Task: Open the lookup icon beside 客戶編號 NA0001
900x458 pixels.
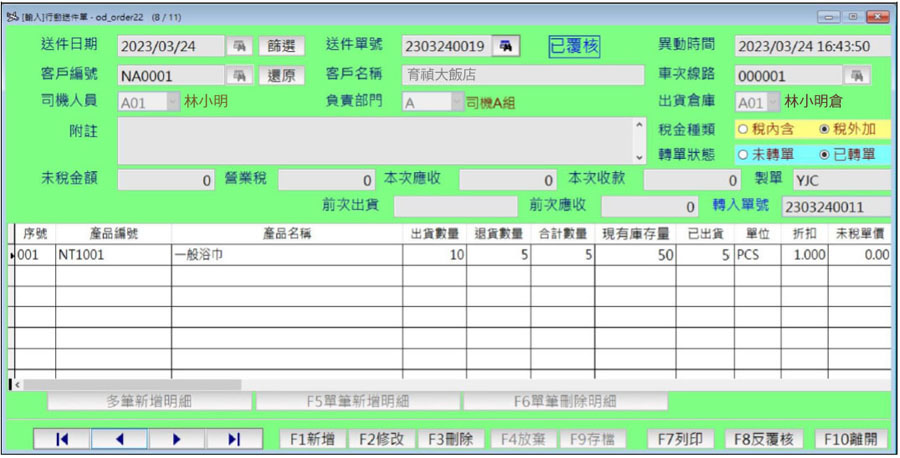Action: coord(239,75)
